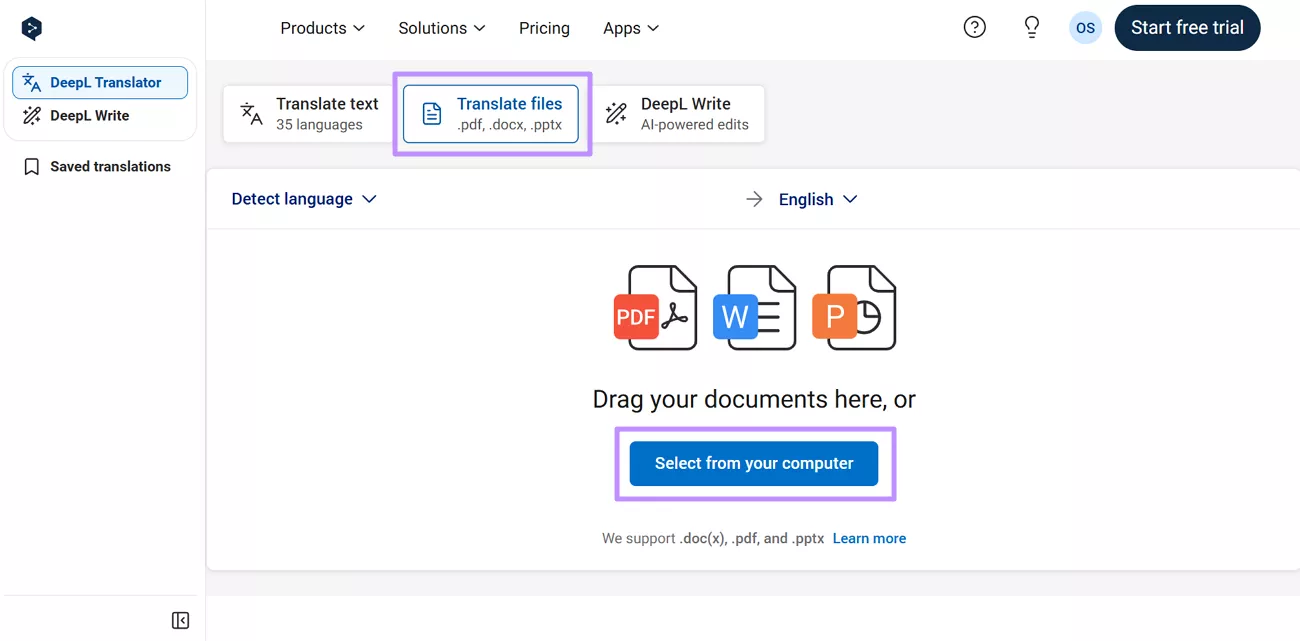Open the Saved translations bookmark icon
The height and width of the screenshot is (641, 1300).
click(x=31, y=166)
